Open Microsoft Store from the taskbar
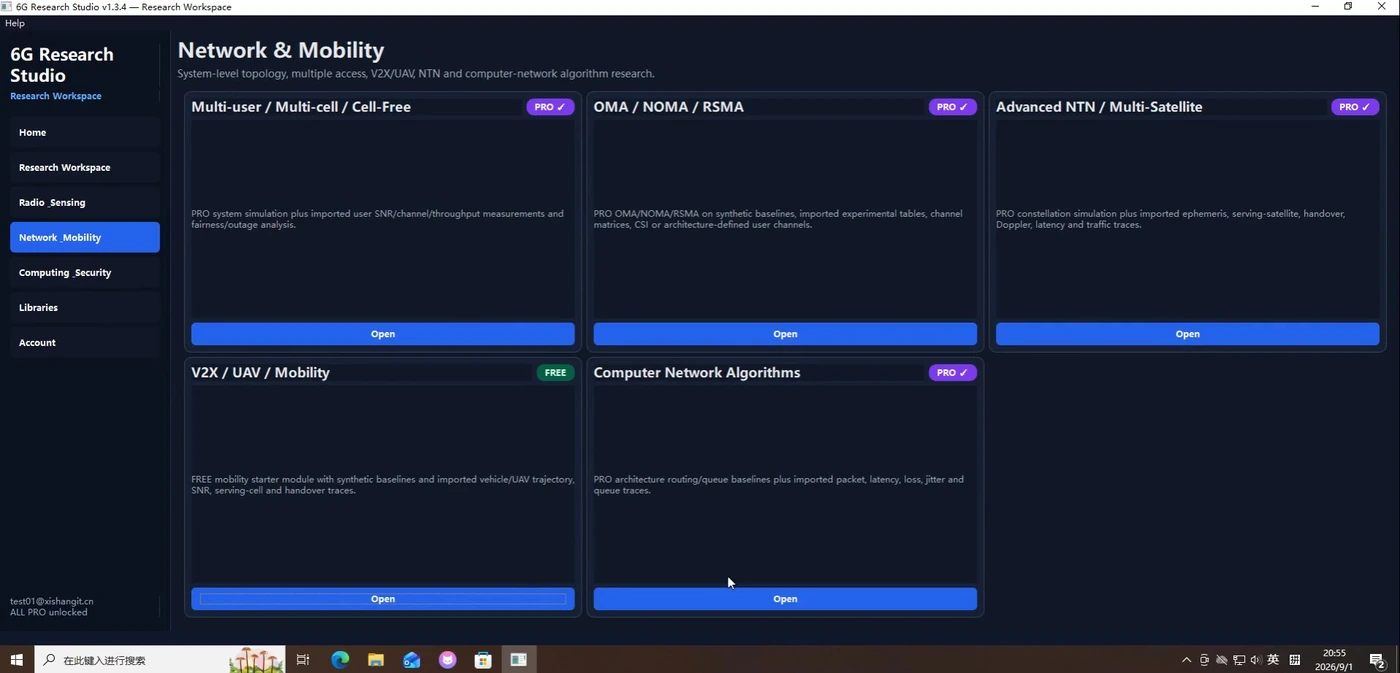 point(483,660)
